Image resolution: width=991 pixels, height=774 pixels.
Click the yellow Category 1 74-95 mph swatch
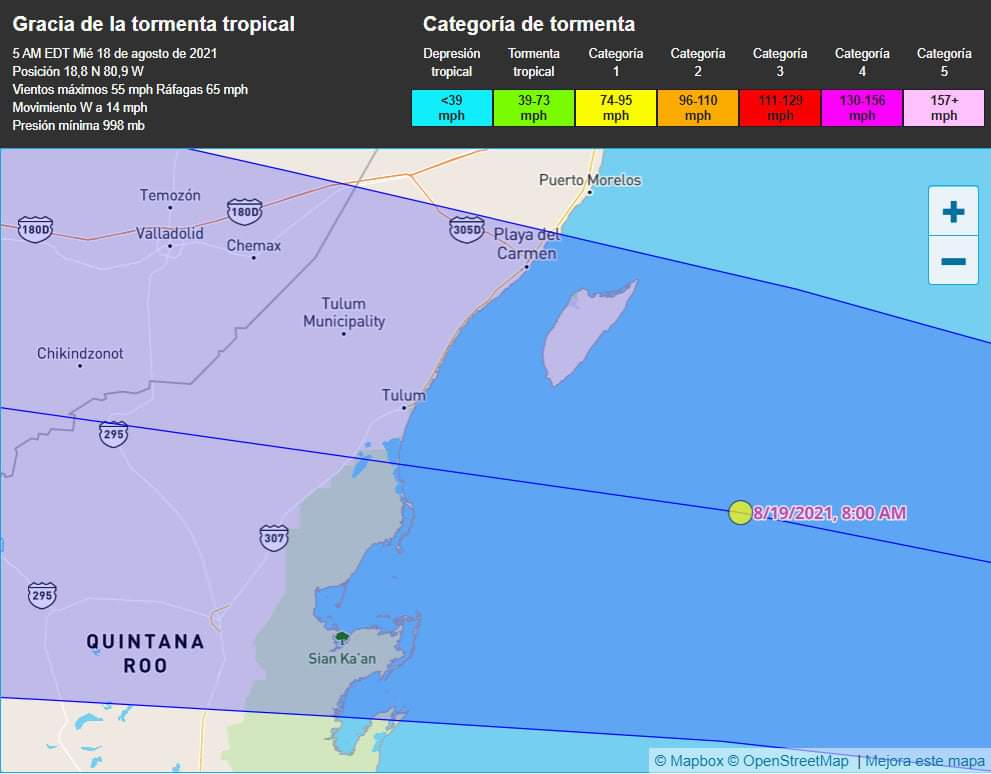coord(616,108)
